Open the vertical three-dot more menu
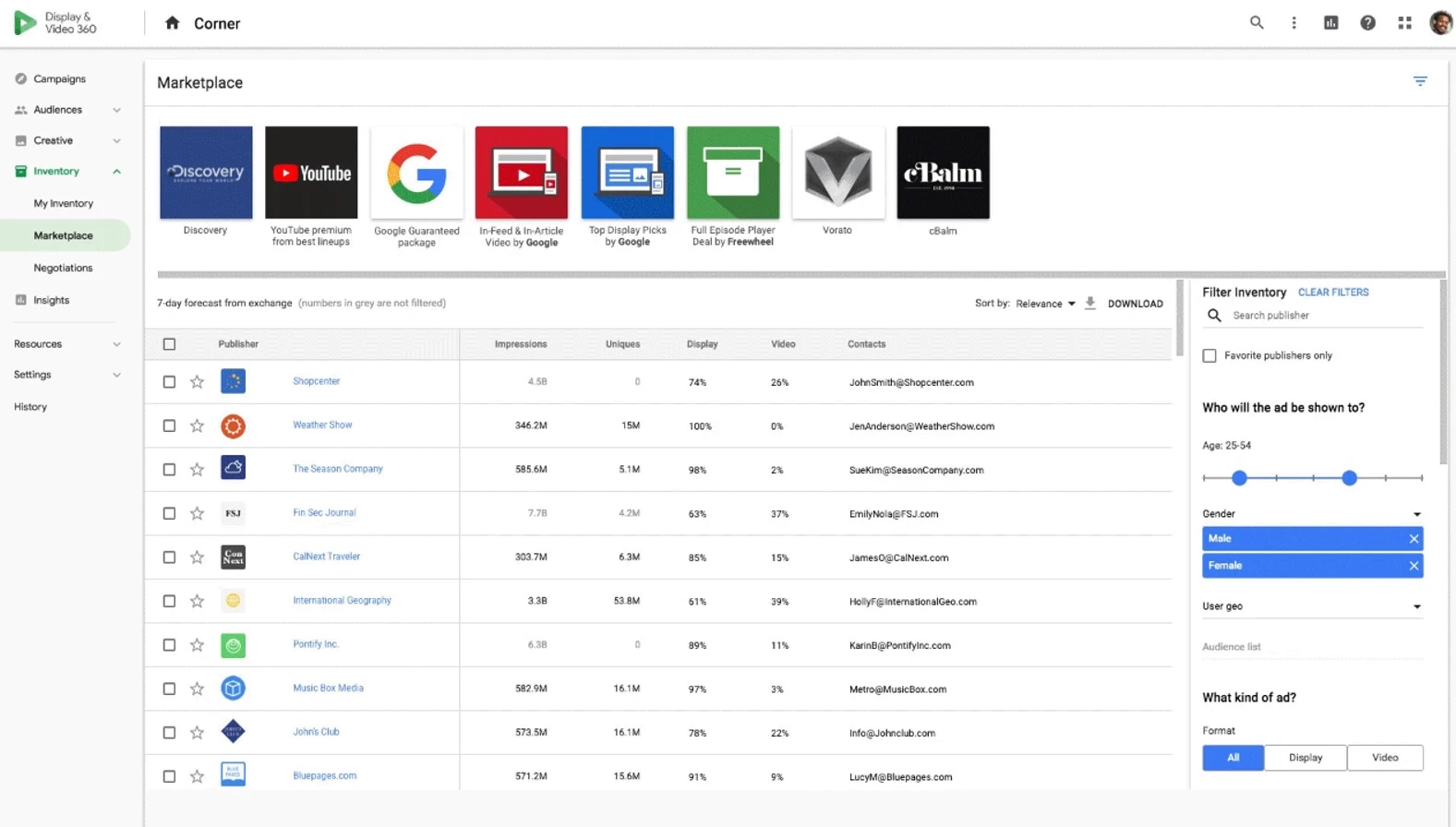 [1294, 23]
